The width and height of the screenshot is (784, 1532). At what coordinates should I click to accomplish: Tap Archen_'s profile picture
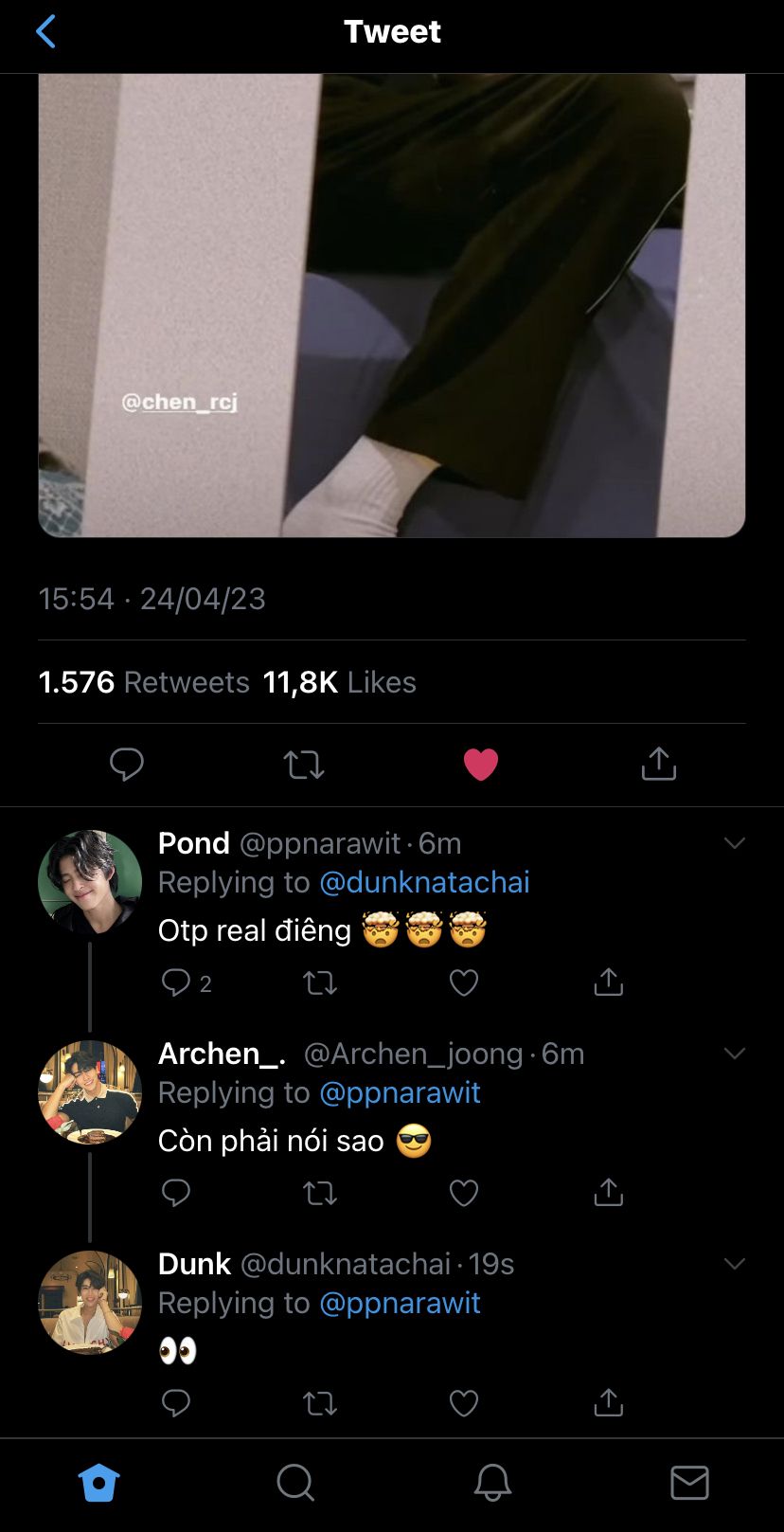point(90,1092)
